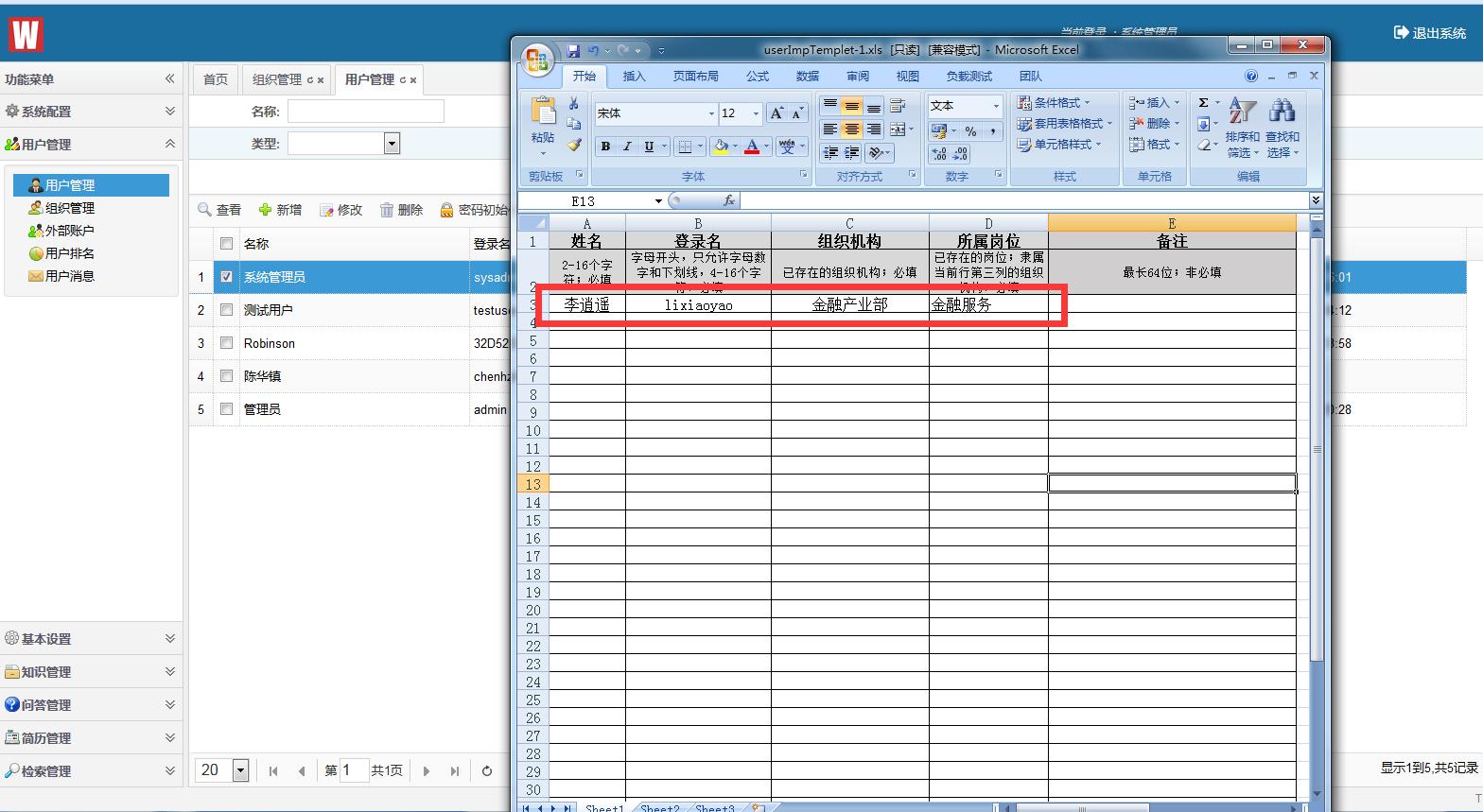
Task: Collapse the 用户管理 menu section
Action: pyautogui.click(x=170, y=145)
